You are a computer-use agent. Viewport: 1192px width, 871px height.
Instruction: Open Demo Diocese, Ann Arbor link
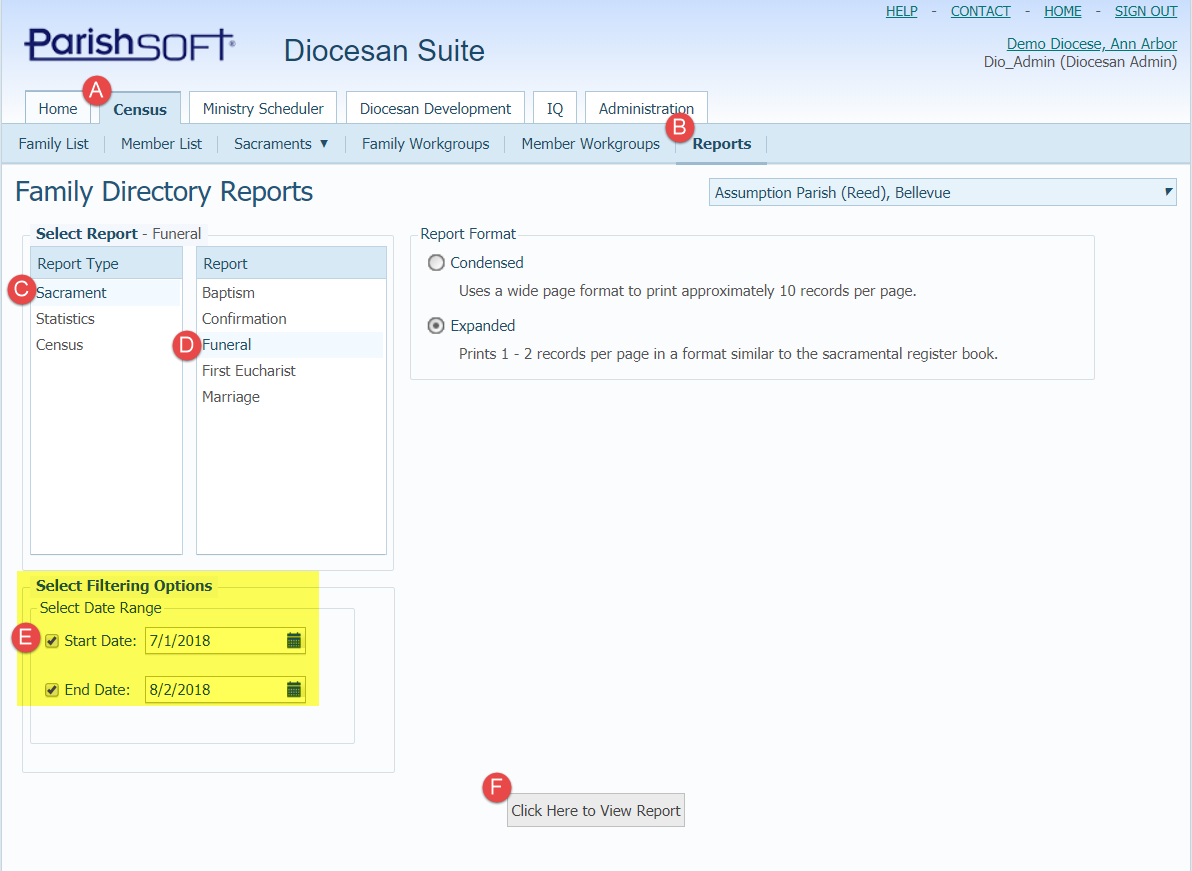point(1092,44)
